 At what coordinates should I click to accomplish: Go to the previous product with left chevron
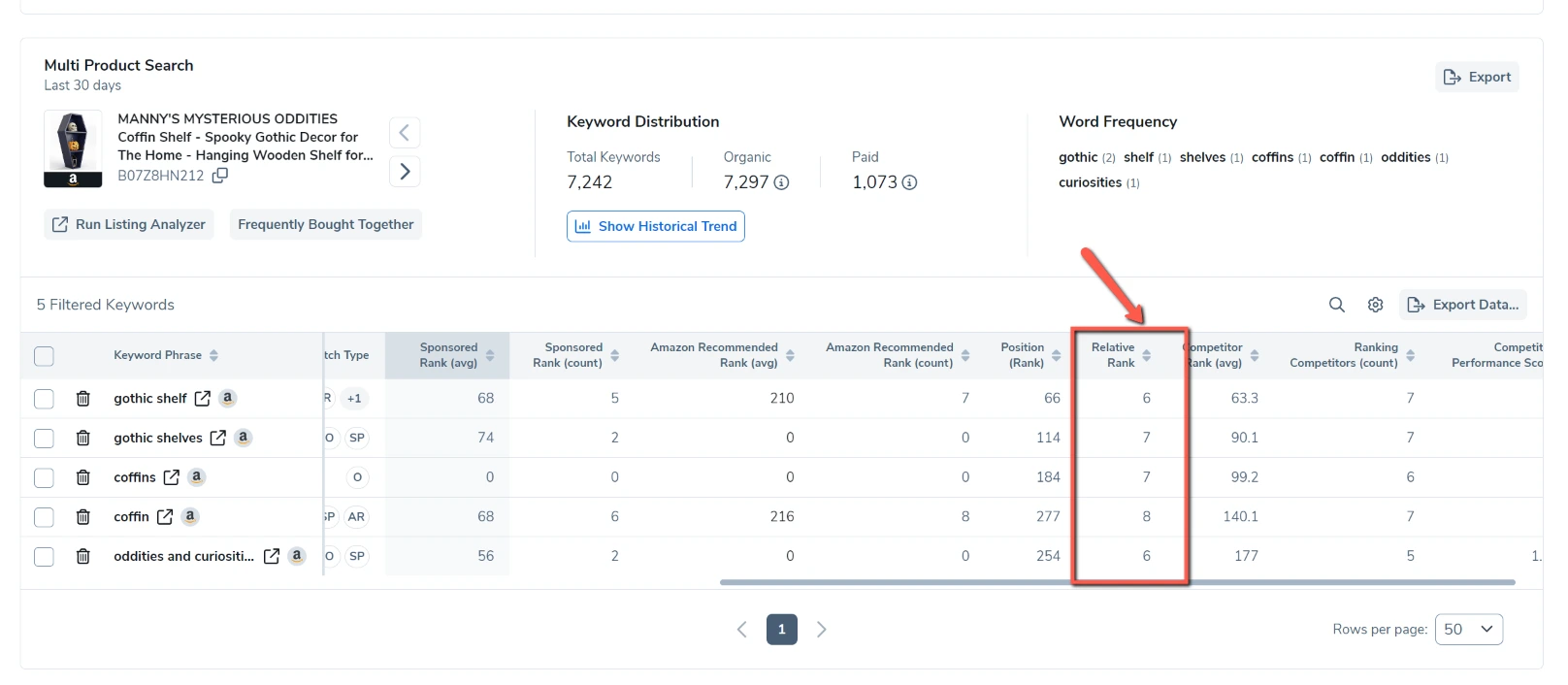pos(405,133)
